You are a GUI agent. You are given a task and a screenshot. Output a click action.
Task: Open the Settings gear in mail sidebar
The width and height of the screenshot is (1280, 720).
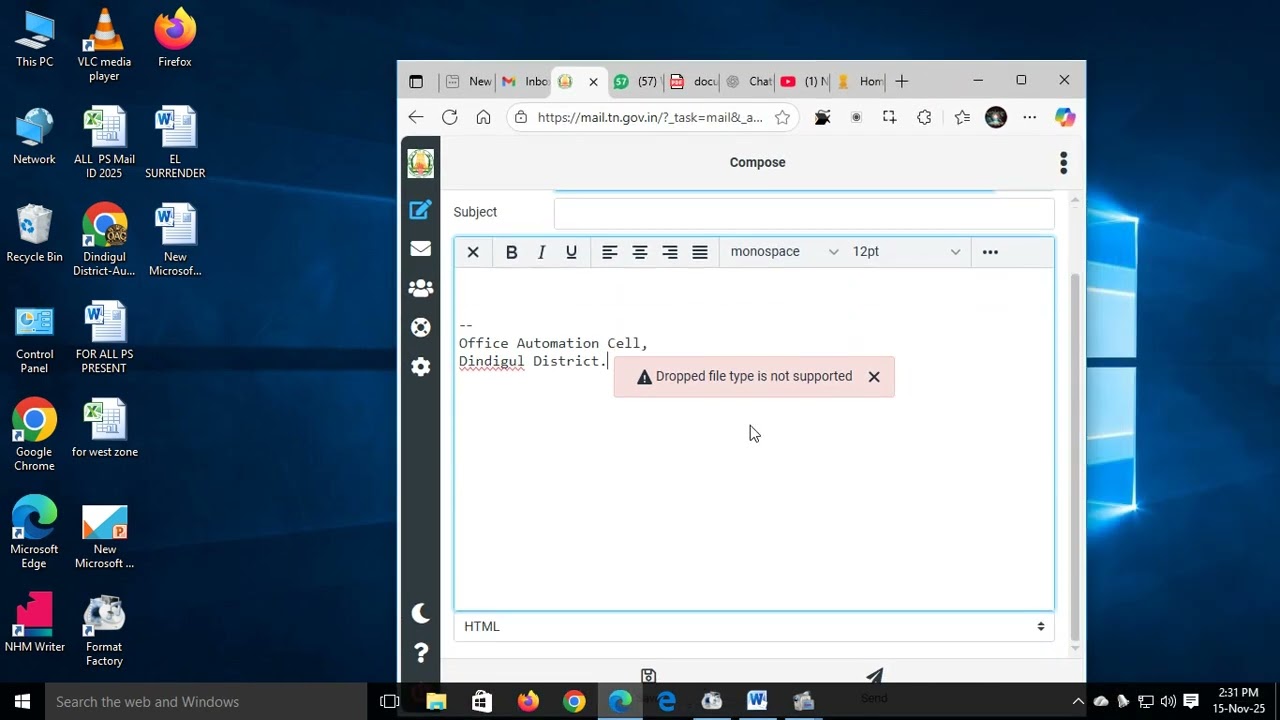pos(420,367)
